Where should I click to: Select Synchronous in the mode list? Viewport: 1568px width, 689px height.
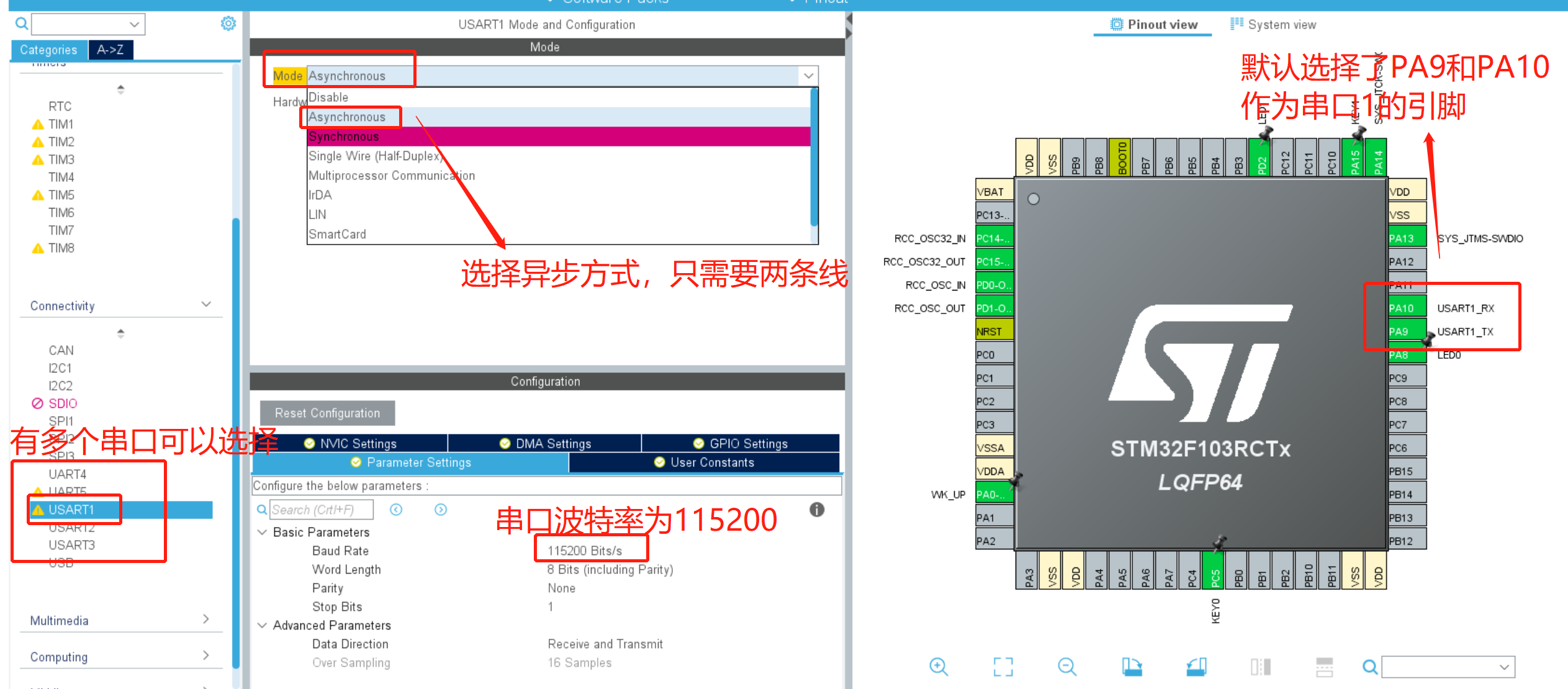tap(344, 137)
